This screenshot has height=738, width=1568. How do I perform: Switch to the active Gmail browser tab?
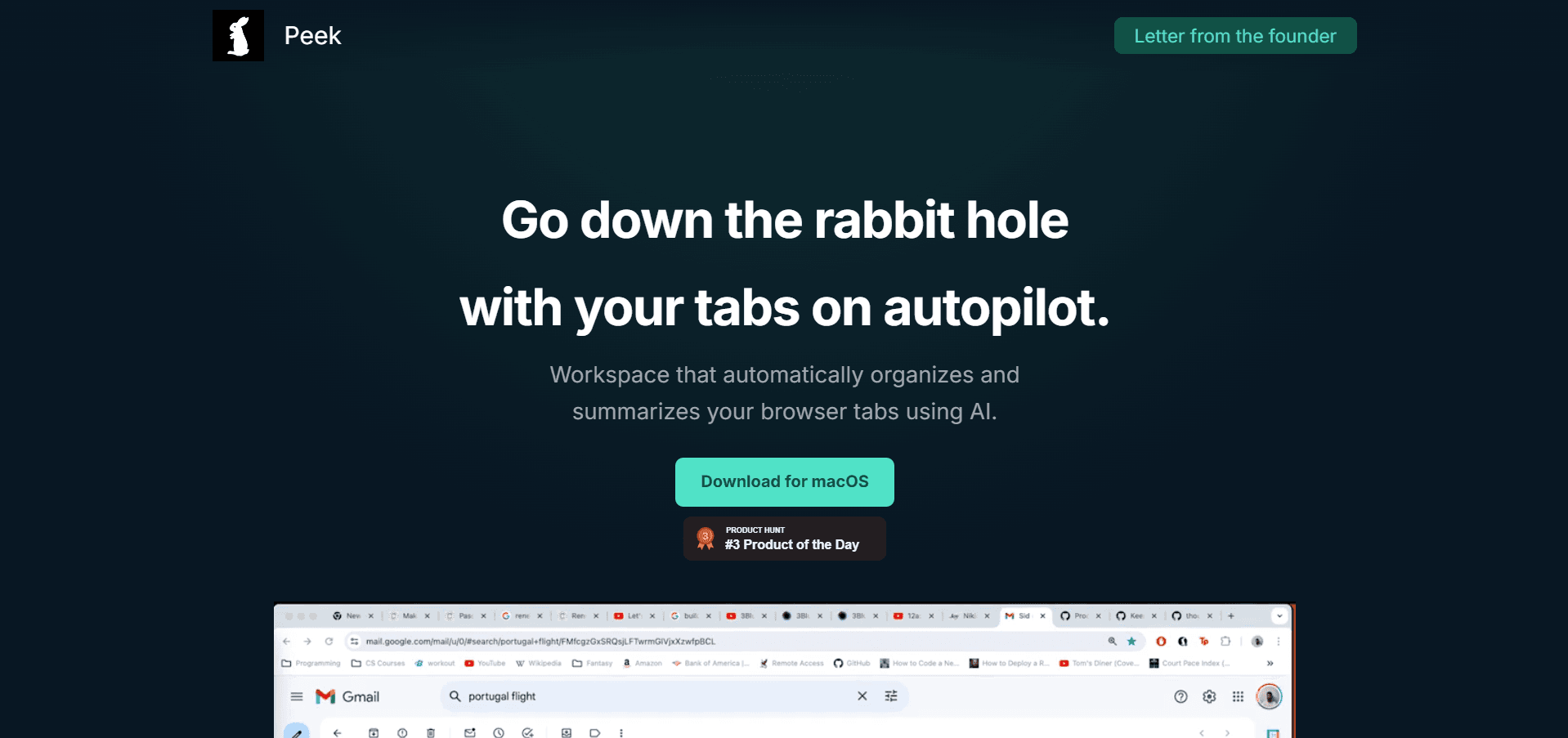point(1025,616)
